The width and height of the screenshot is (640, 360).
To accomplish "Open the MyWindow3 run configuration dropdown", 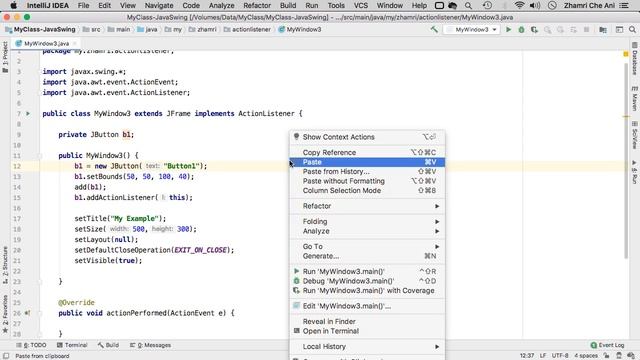I will point(472,29).
